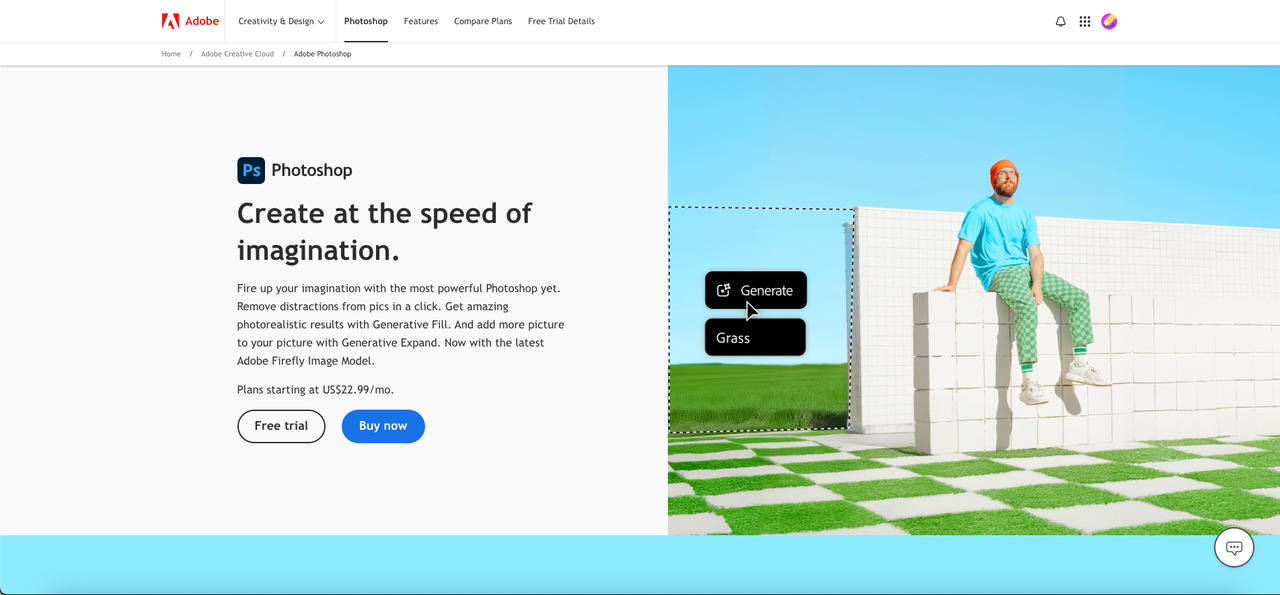Image resolution: width=1280 pixels, height=595 pixels.
Task: Click the Grass prompt field in image
Action: (x=755, y=337)
